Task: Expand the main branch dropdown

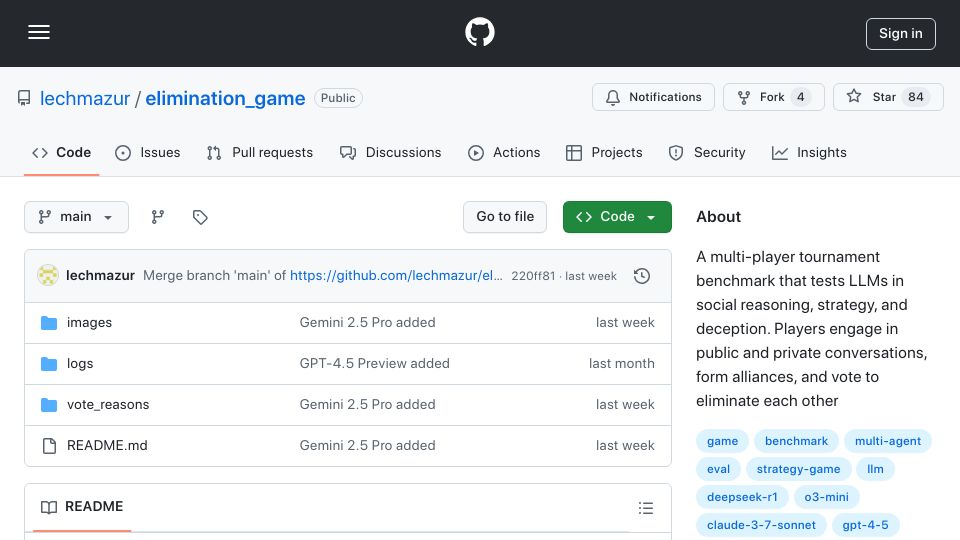Action: [x=77, y=217]
